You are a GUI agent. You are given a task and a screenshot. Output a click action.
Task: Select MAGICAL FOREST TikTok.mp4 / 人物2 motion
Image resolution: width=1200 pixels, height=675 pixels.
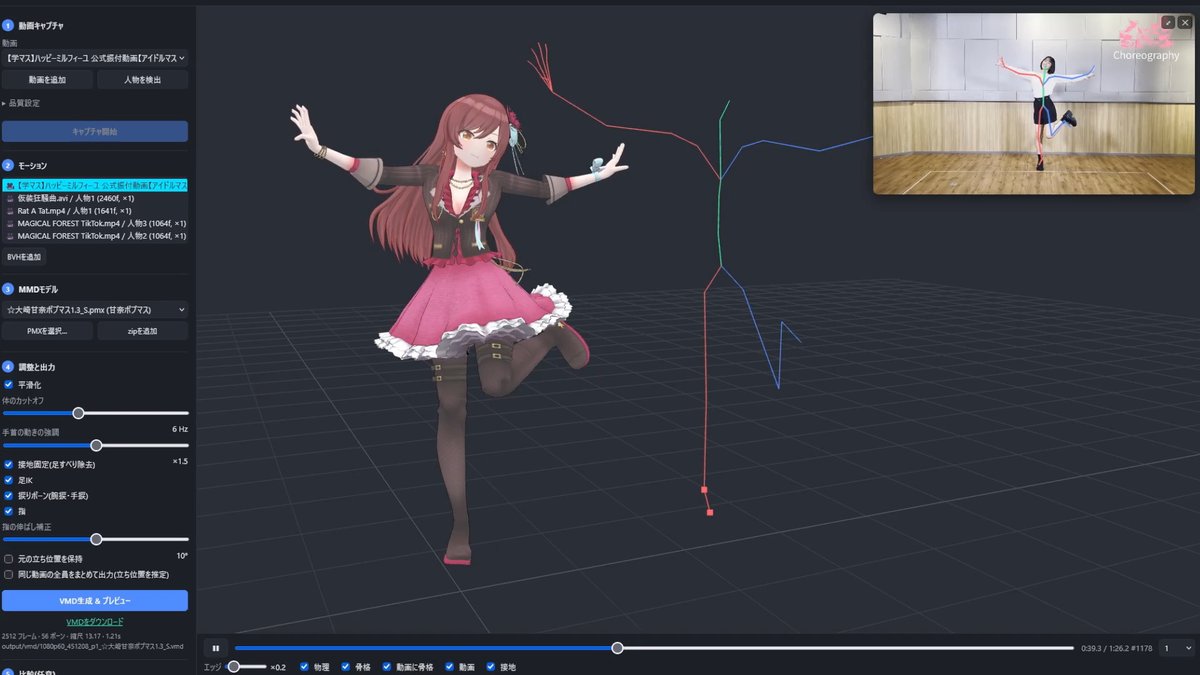tap(95, 236)
